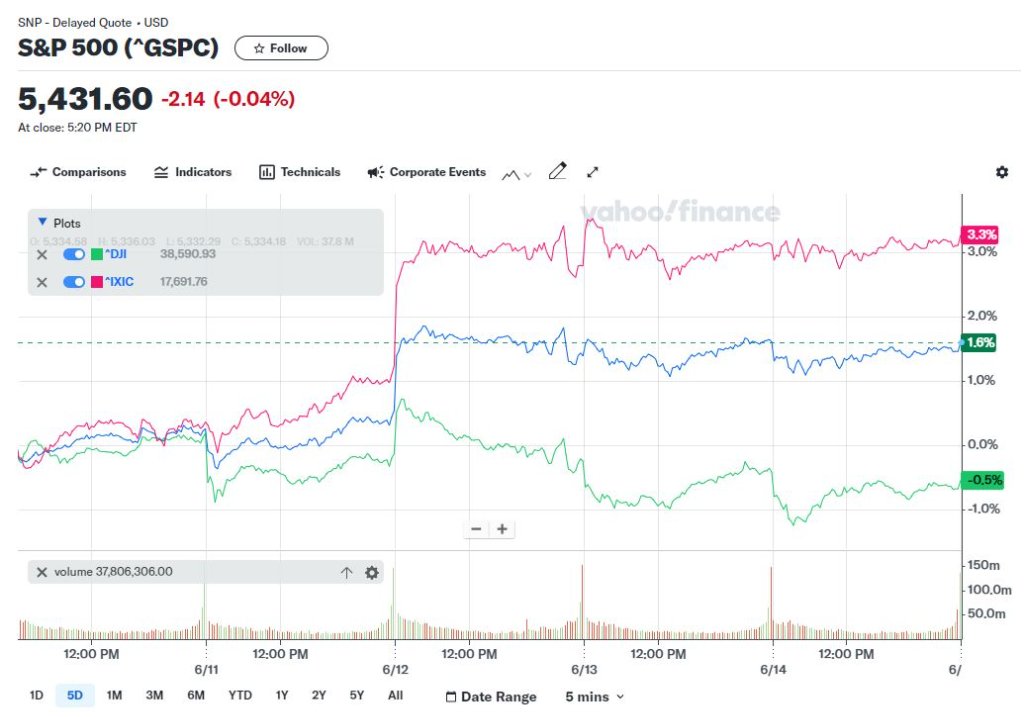1024x717 pixels.
Task: Zoom in with the plus button
Action: click(x=502, y=529)
